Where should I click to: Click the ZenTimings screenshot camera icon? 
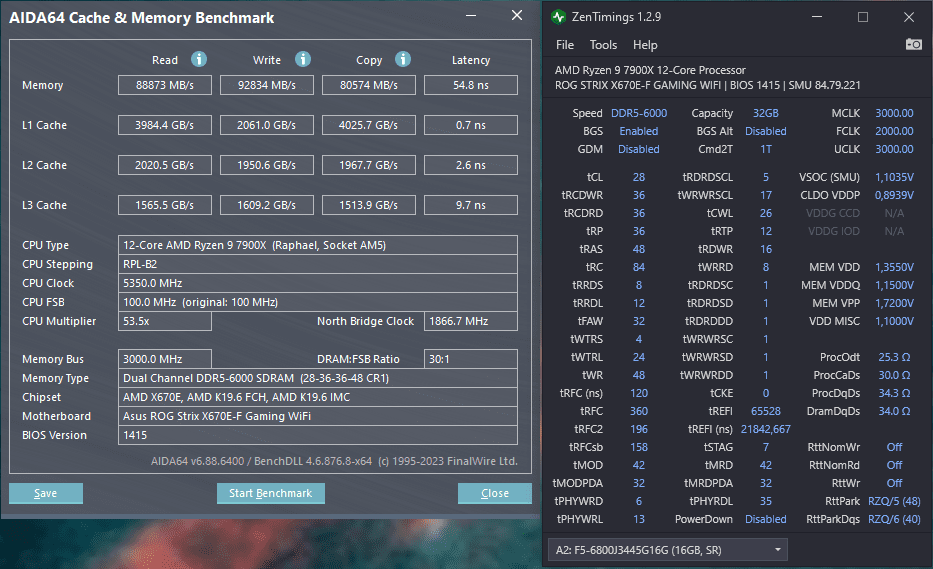pos(913,44)
